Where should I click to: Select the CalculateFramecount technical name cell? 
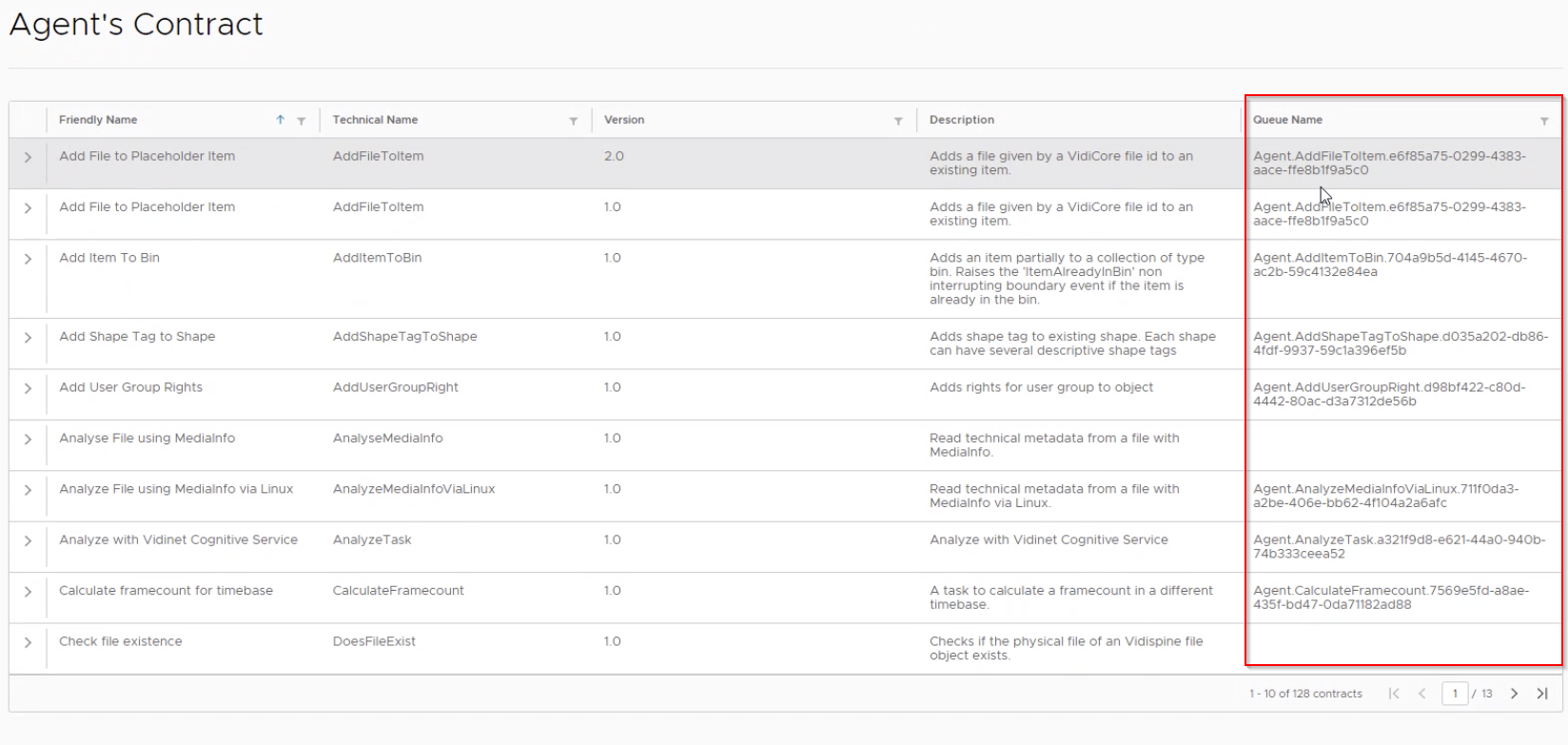pos(398,591)
